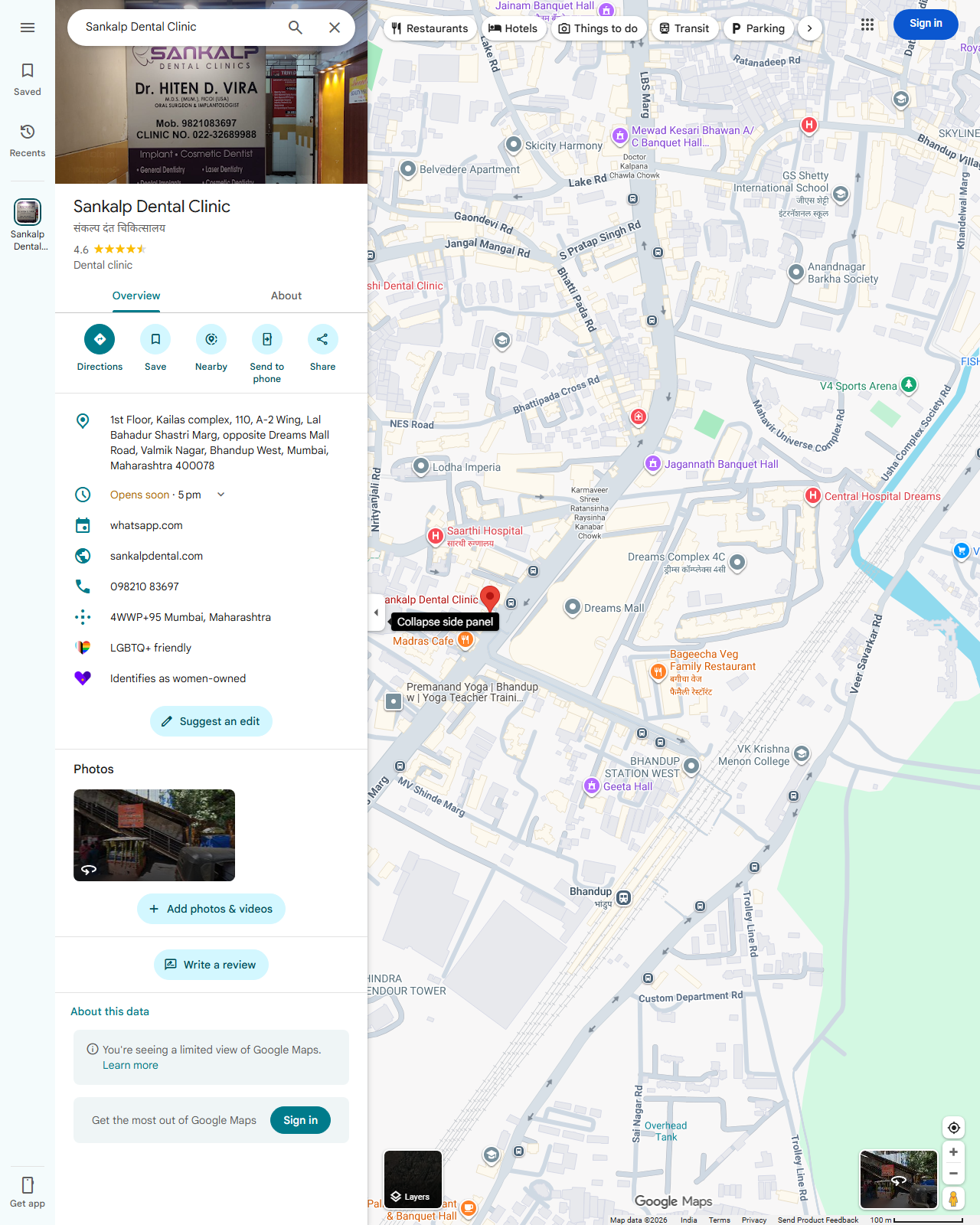Click Sign in in bottom banner
Image resolution: width=980 pixels, height=1225 pixels.
tap(300, 1120)
